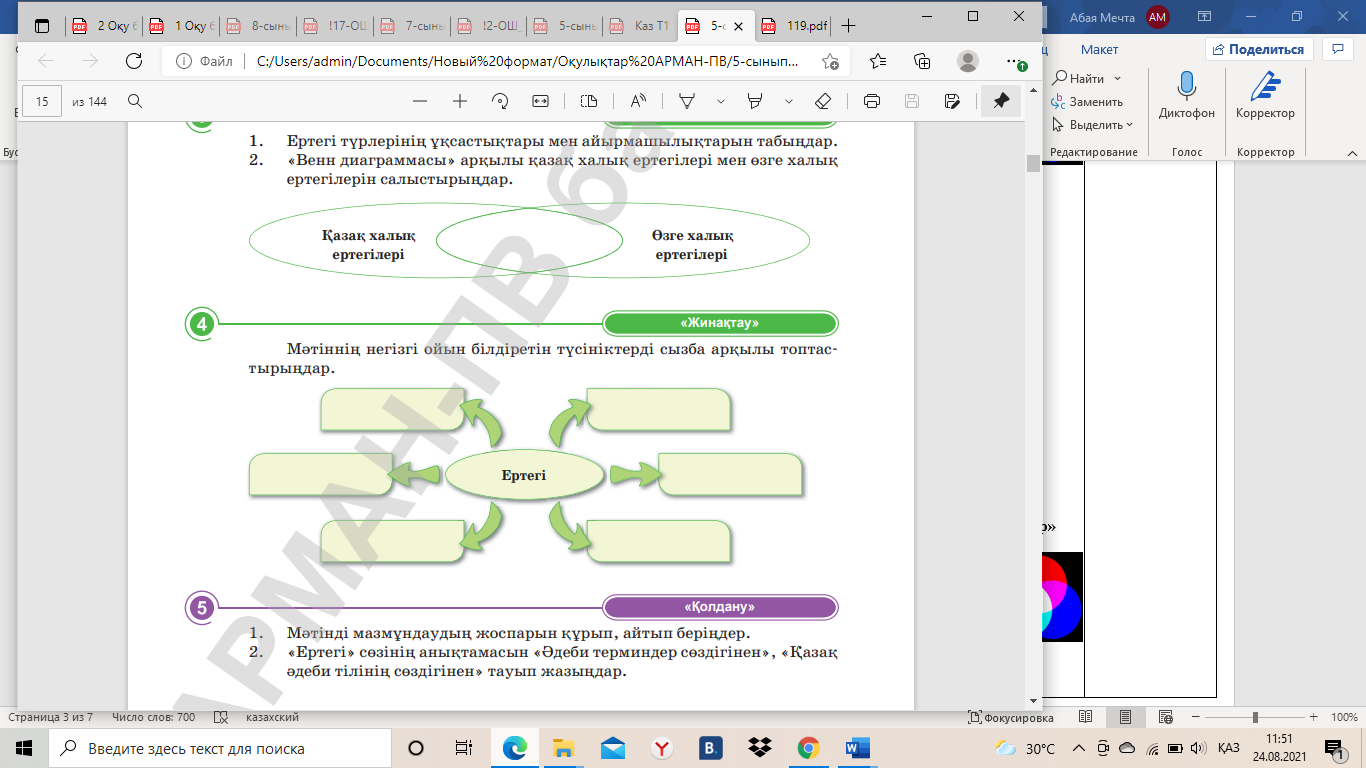Toggle Page view mode in the PDF toolbar
1366x768 pixels.
[589, 101]
